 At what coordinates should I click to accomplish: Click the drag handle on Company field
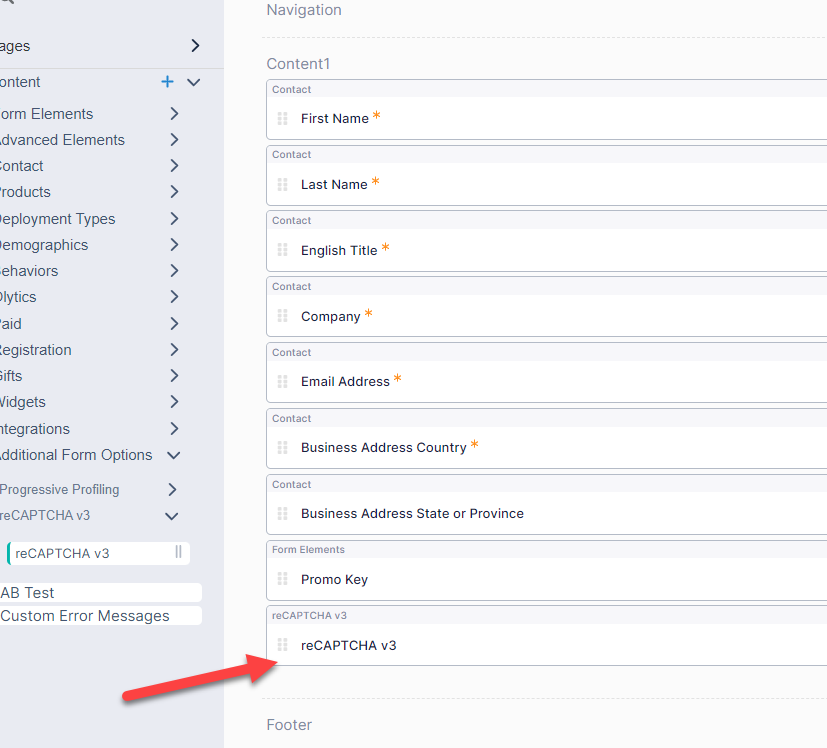coord(282,316)
